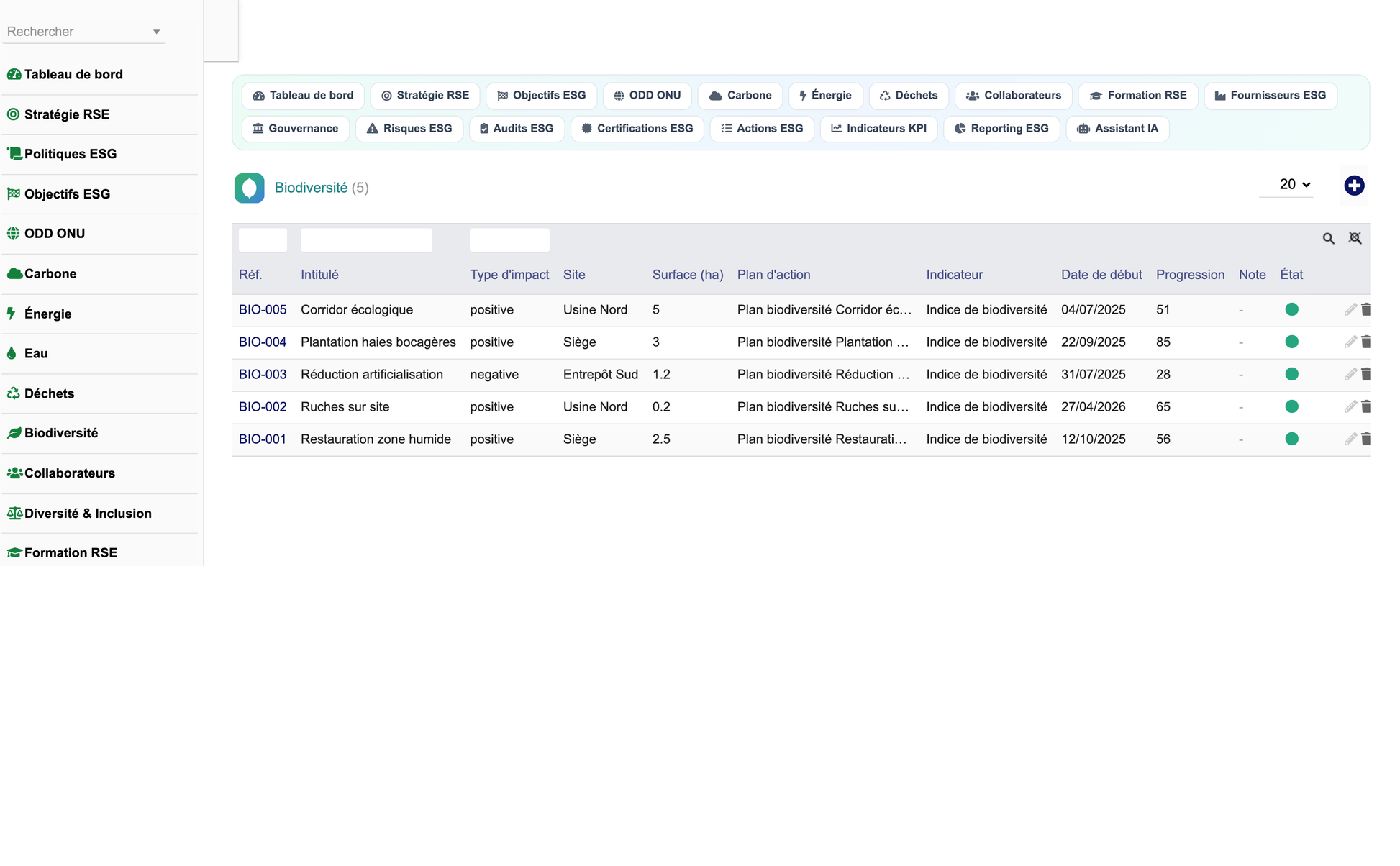1400x866 pixels.
Task: Click the blue add record plus icon
Action: pos(1354,186)
